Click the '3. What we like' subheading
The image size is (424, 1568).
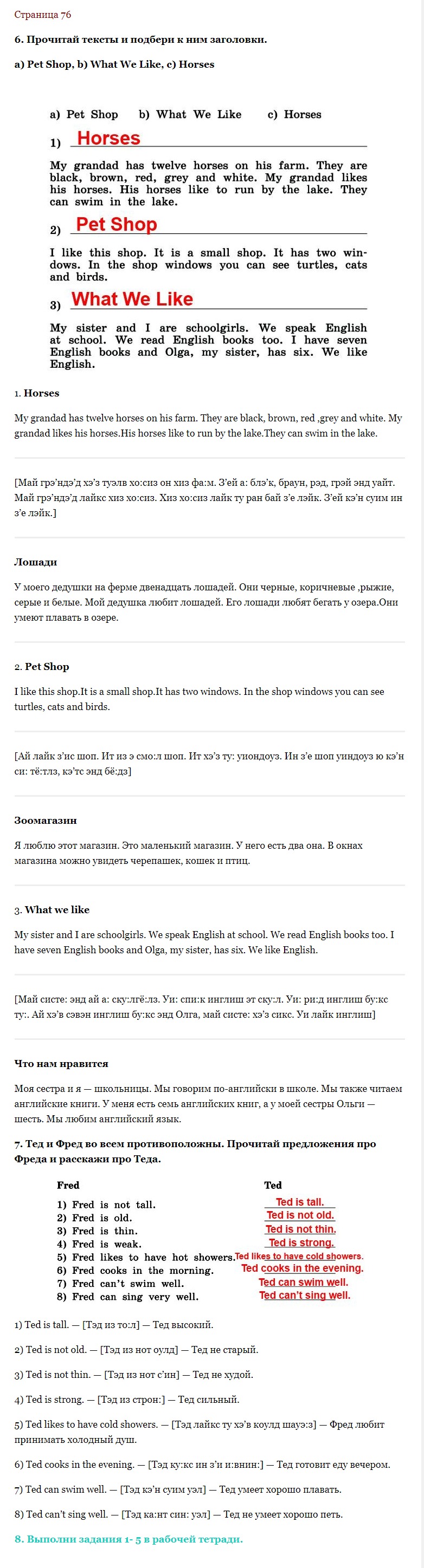[52, 909]
